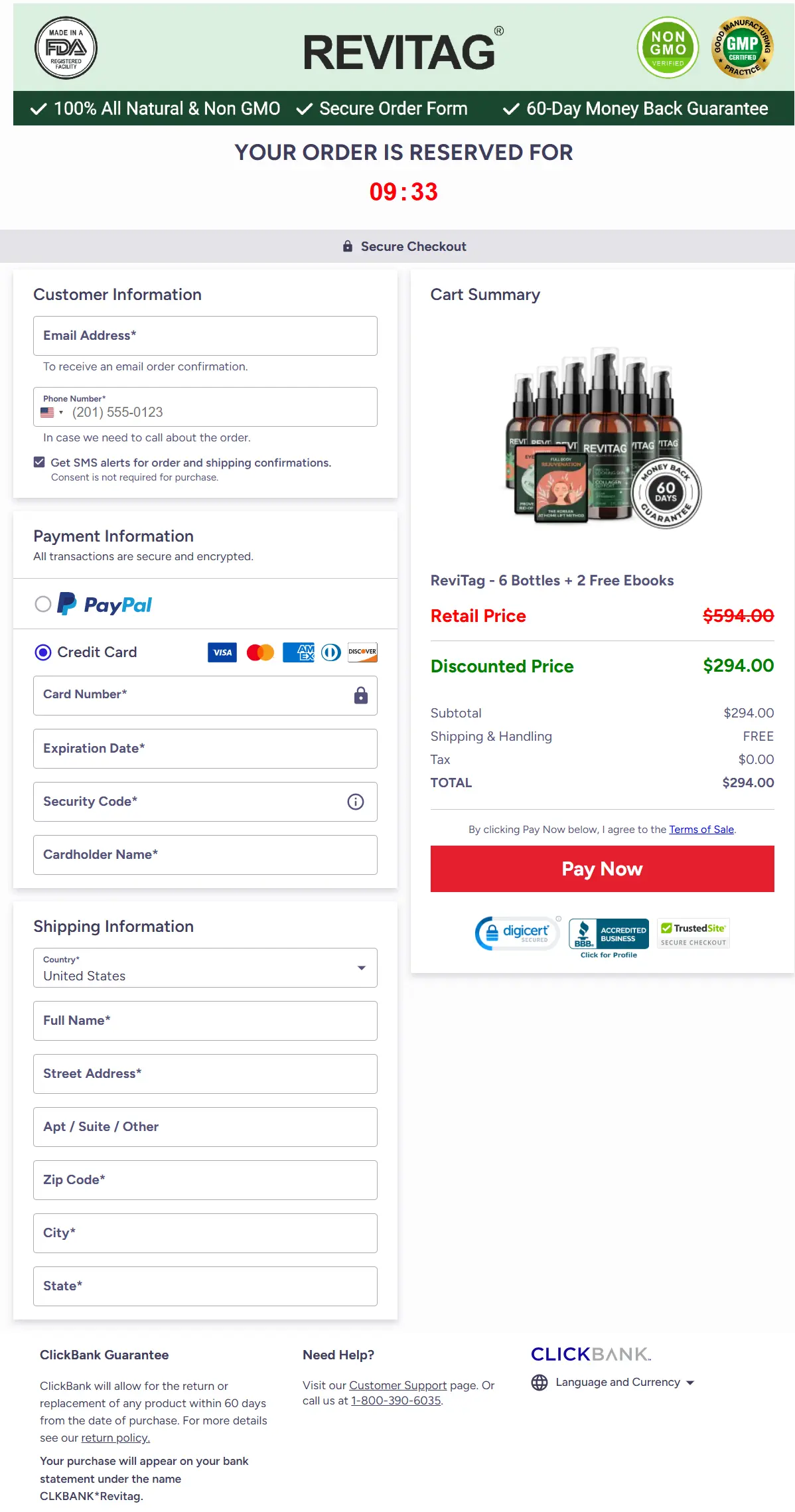
Task: Expand the Language and Currency menu
Action: click(690, 1383)
